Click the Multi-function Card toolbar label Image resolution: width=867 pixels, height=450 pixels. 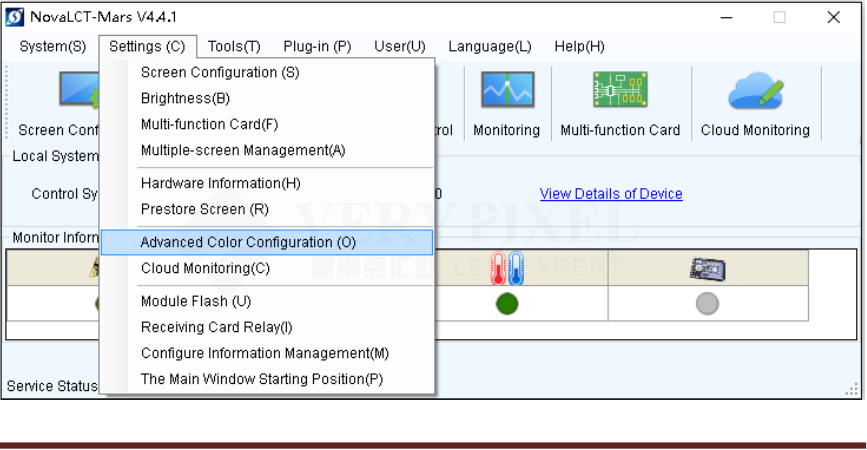[x=620, y=130]
